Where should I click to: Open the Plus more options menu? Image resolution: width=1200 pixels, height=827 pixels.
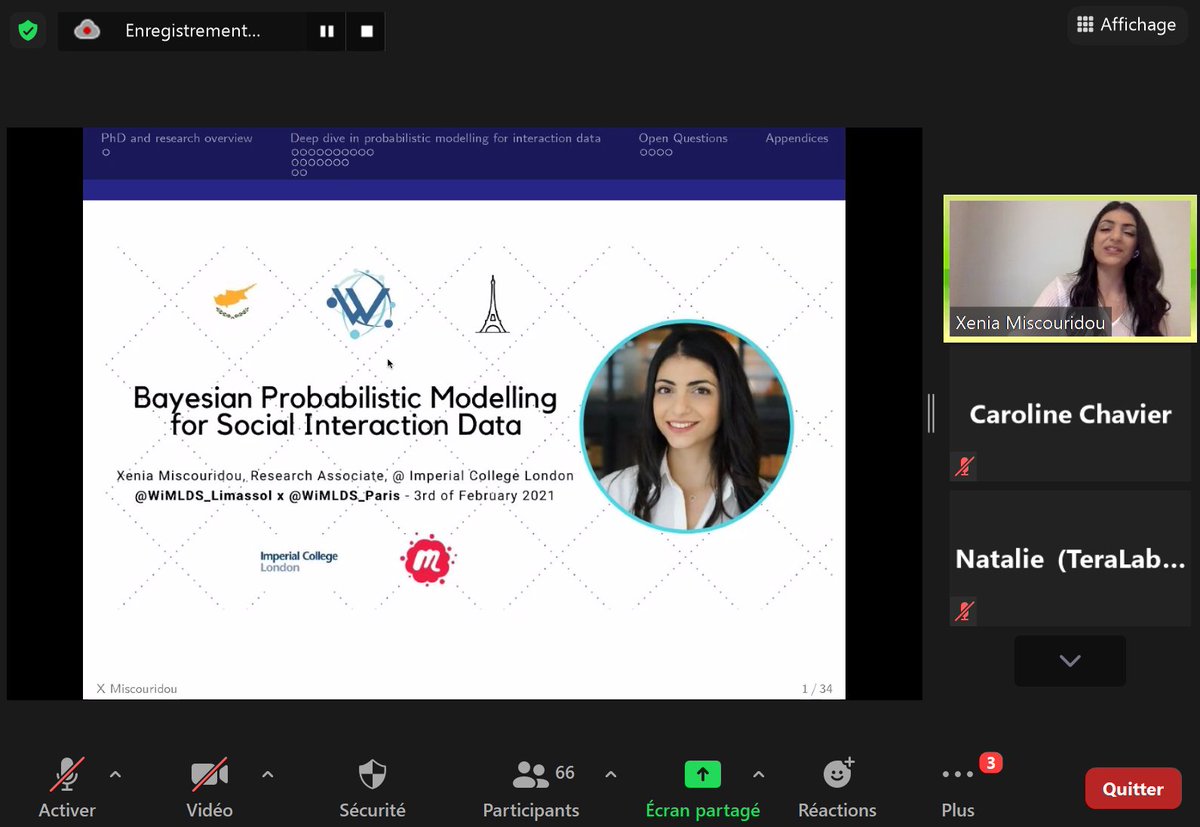coord(958,788)
